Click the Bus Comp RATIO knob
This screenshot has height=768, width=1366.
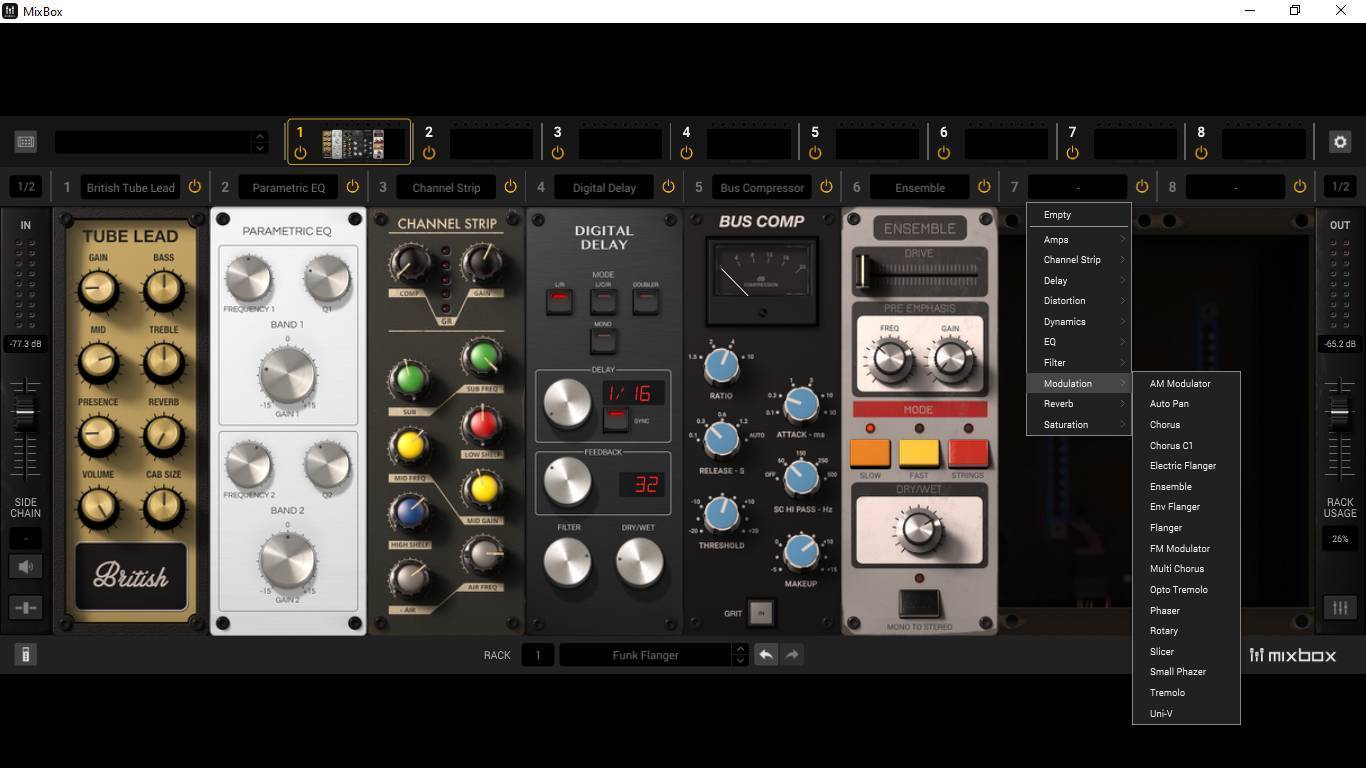coord(721,367)
